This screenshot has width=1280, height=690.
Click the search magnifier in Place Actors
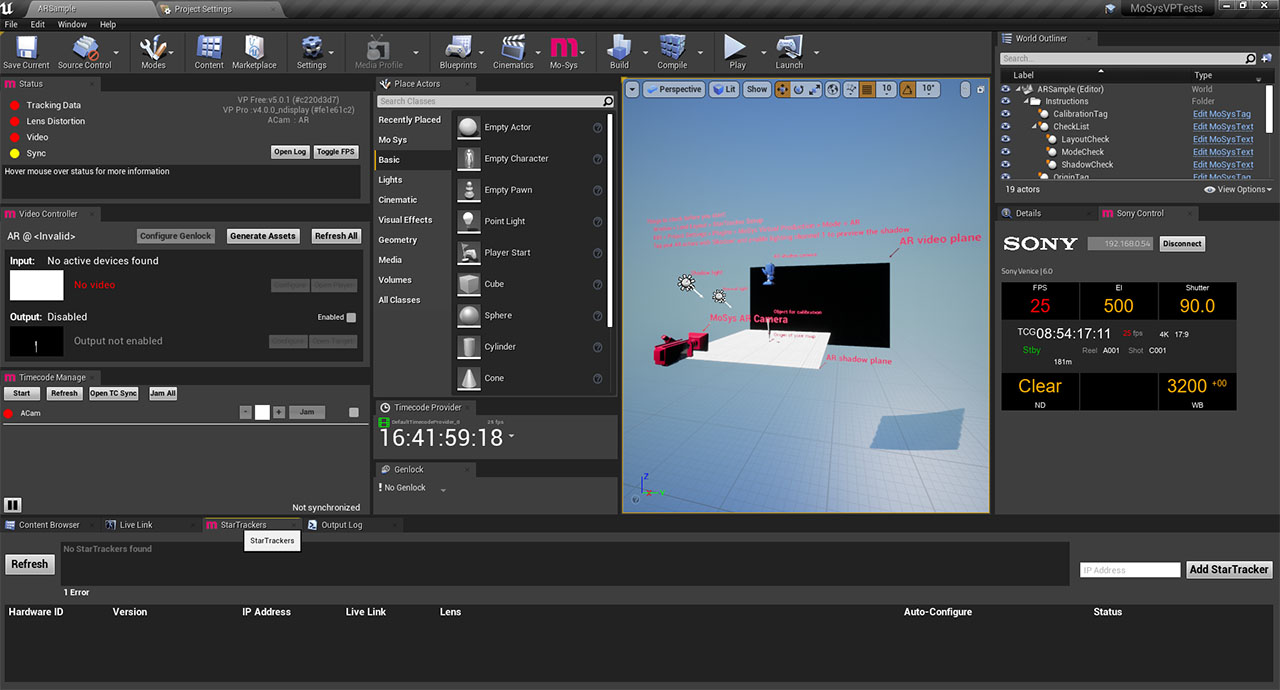click(x=607, y=101)
